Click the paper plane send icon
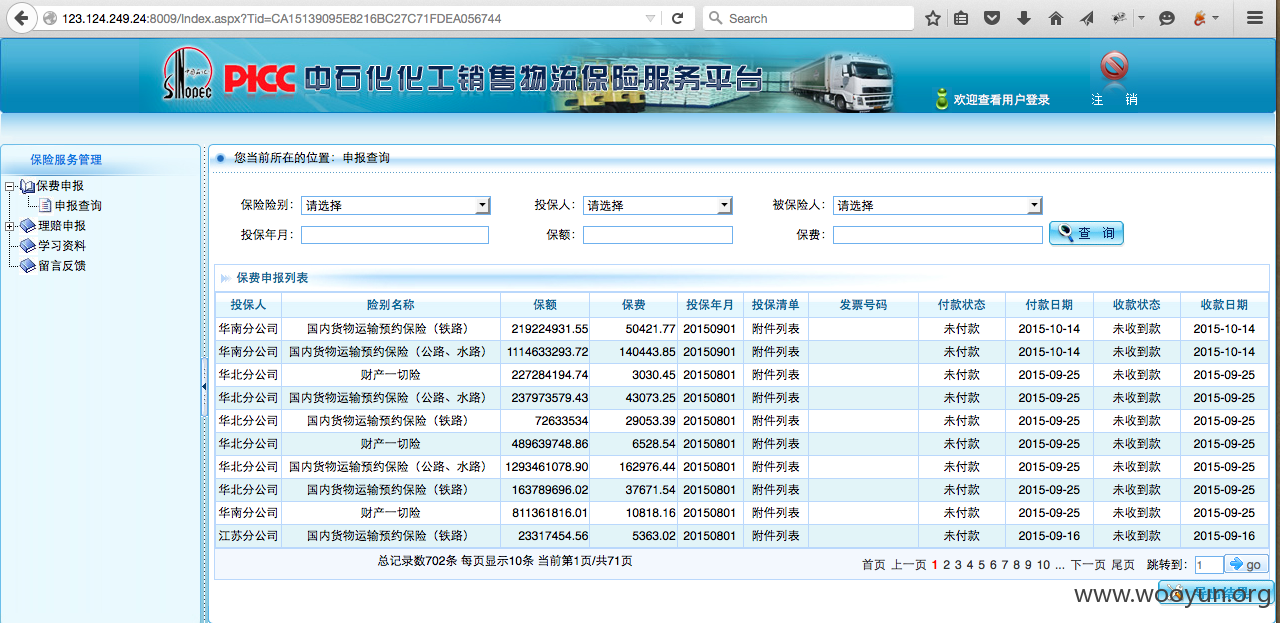The height and width of the screenshot is (623, 1280). [x=1087, y=18]
